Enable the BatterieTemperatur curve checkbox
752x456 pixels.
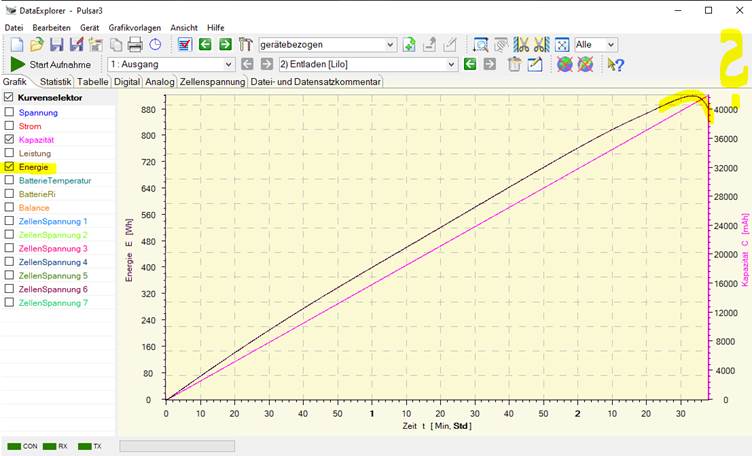click(9, 180)
